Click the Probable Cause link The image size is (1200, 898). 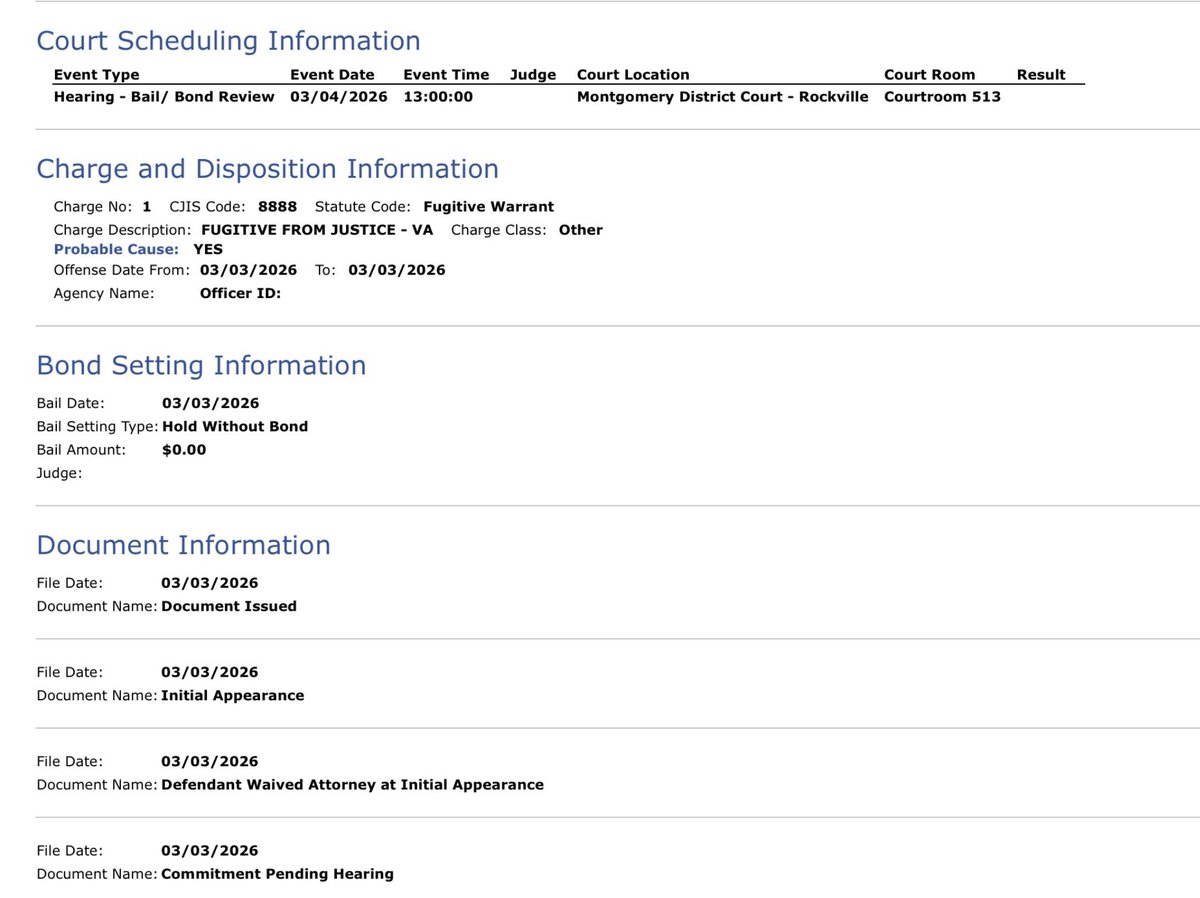click(x=116, y=249)
